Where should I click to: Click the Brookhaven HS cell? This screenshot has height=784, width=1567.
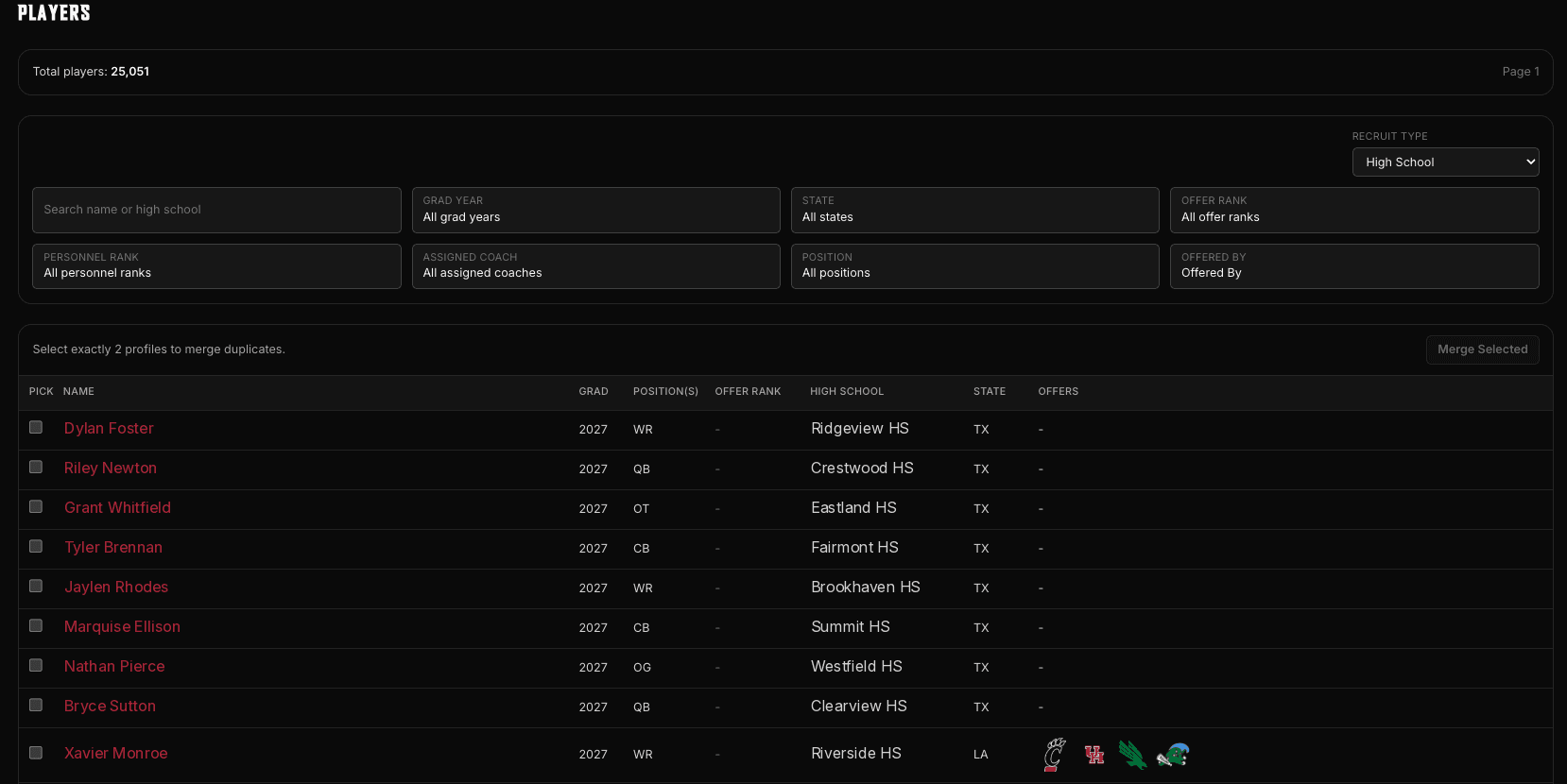pos(865,588)
